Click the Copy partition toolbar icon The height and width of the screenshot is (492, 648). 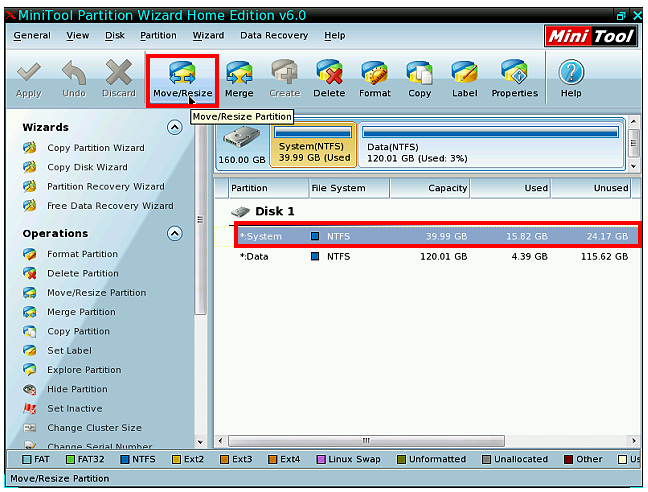419,79
